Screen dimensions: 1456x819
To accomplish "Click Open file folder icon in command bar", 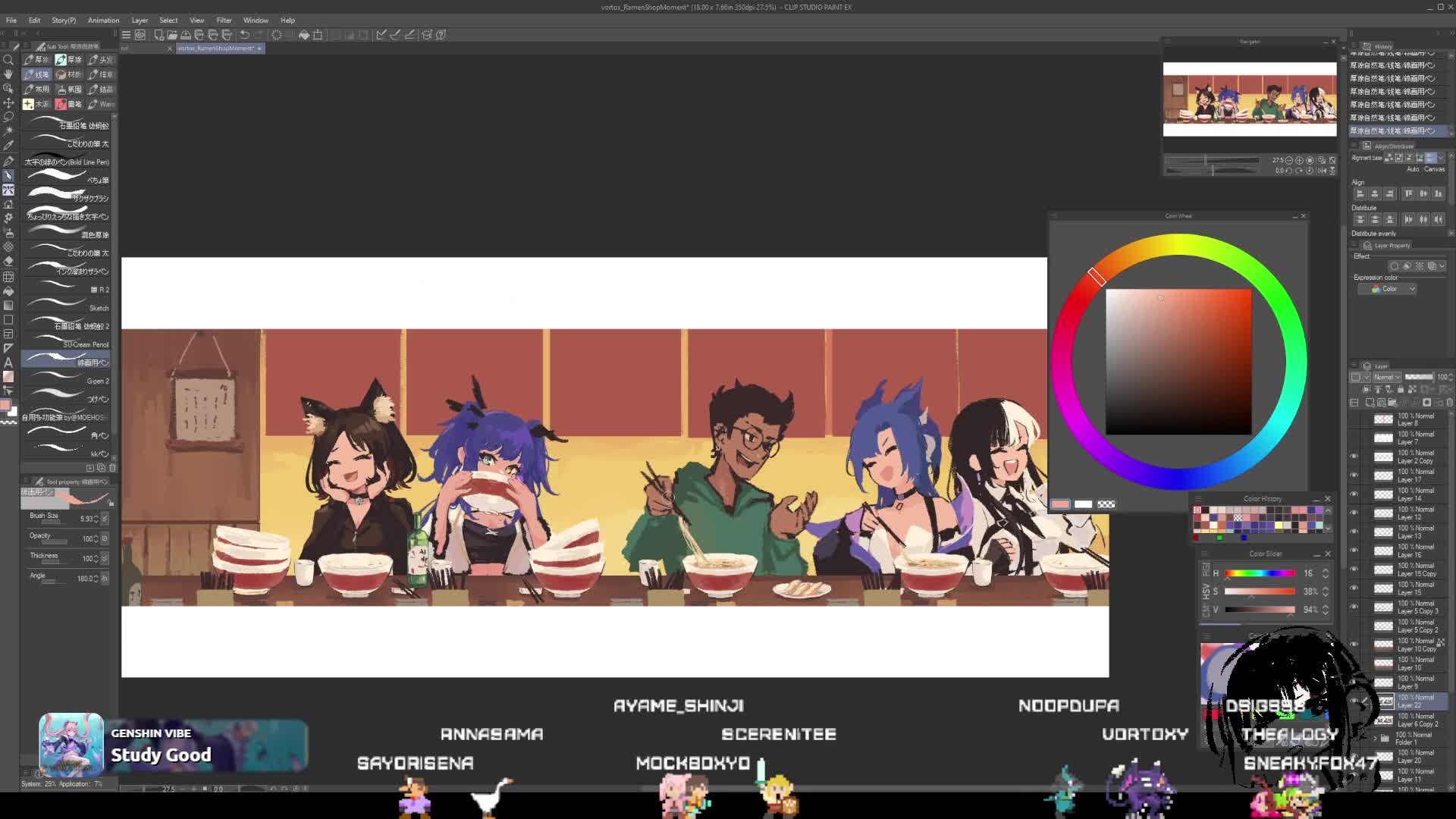I will [172, 35].
